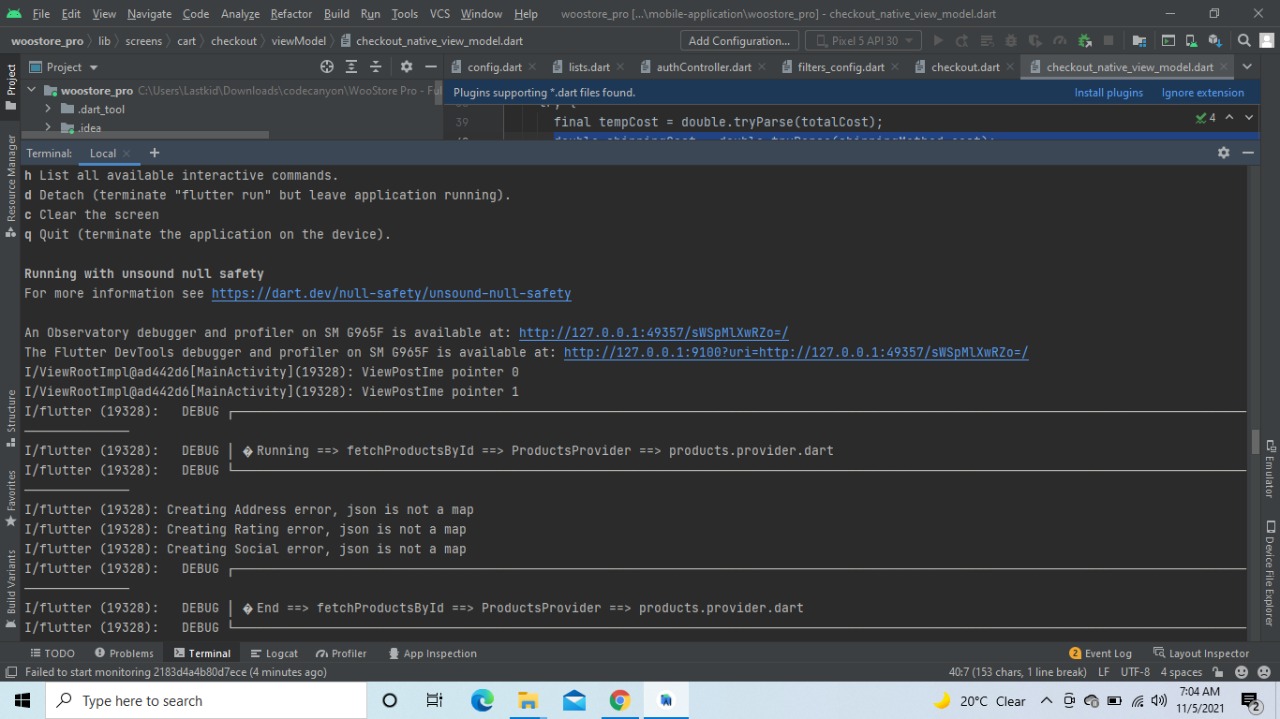Click Collapse All in Project panel
The height and width of the screenshot is (719, 1280).
[x=376, y=67]
